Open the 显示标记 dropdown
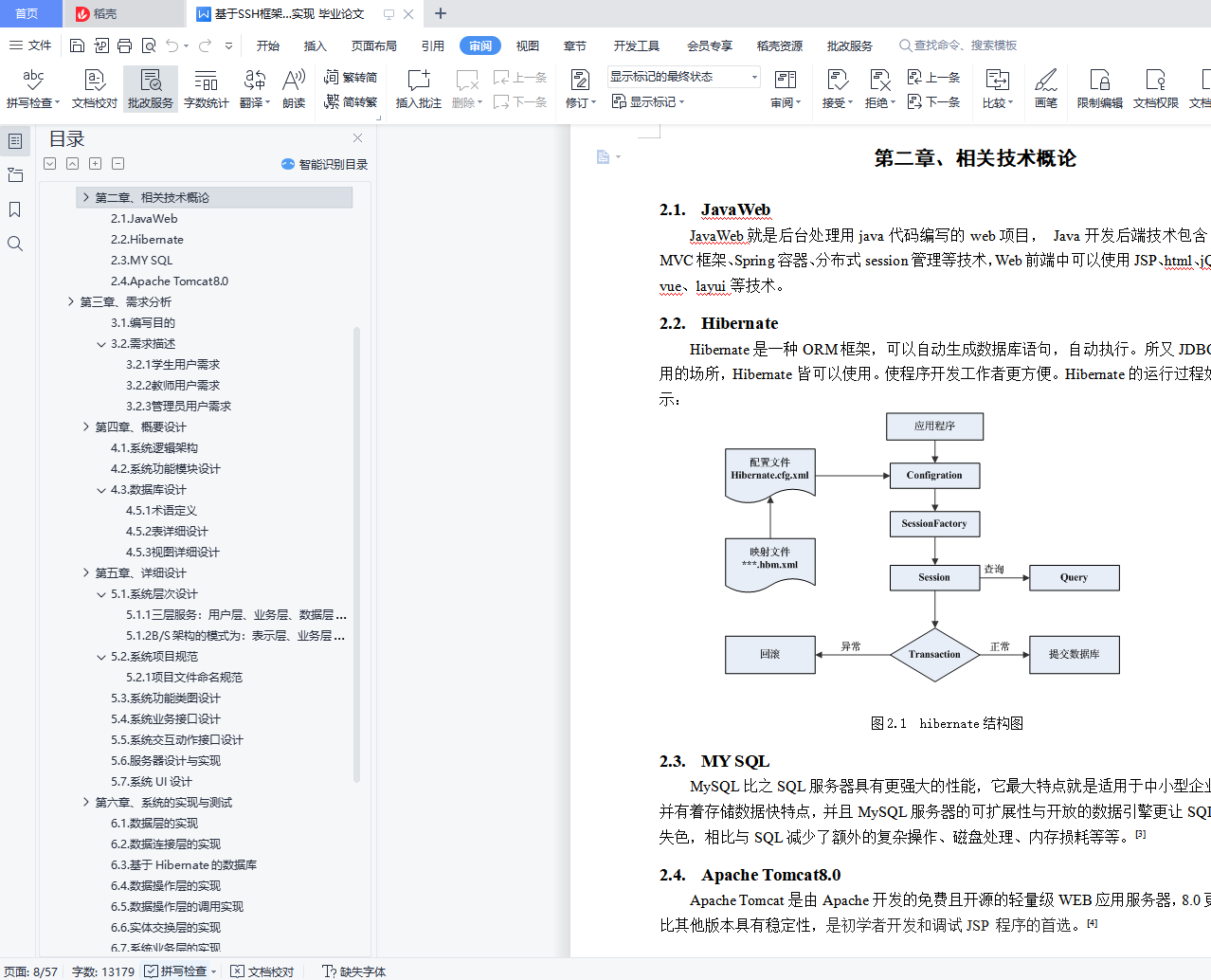The width and height of the screenshot is (1211, 980). pyautogui.click(x=648, y=101)
